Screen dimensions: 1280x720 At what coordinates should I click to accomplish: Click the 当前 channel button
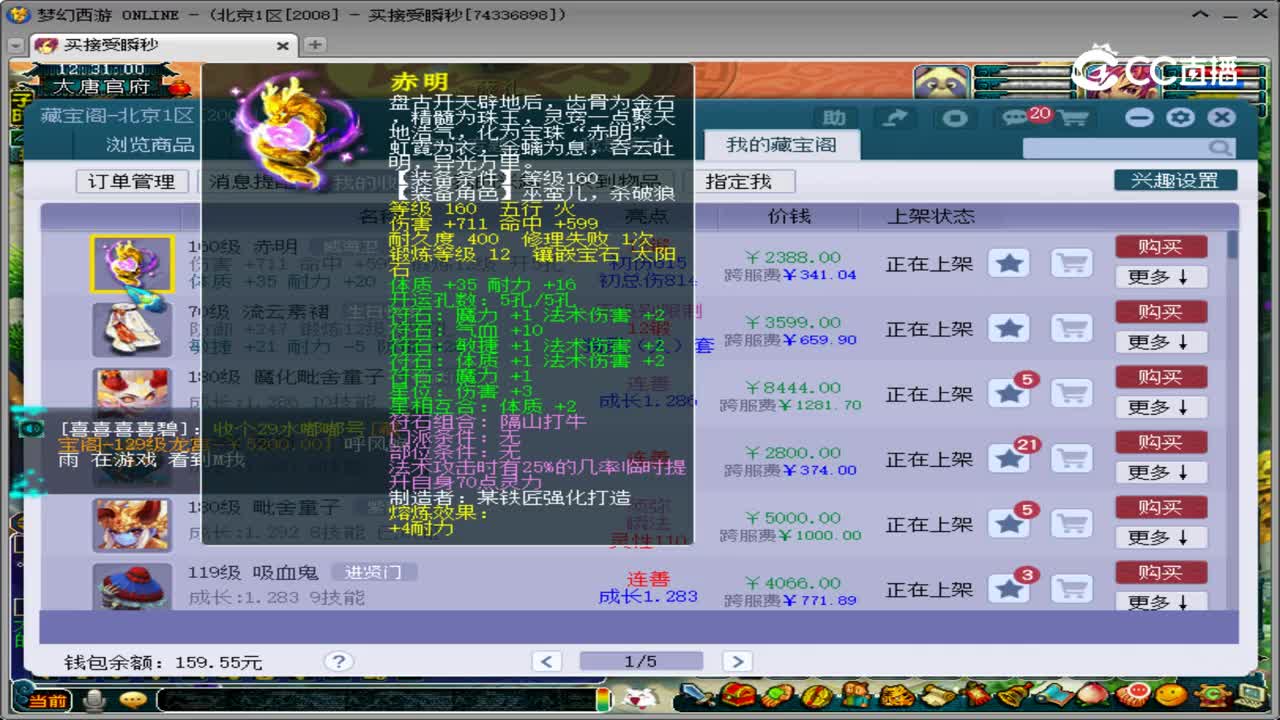[x=47, y=701]
